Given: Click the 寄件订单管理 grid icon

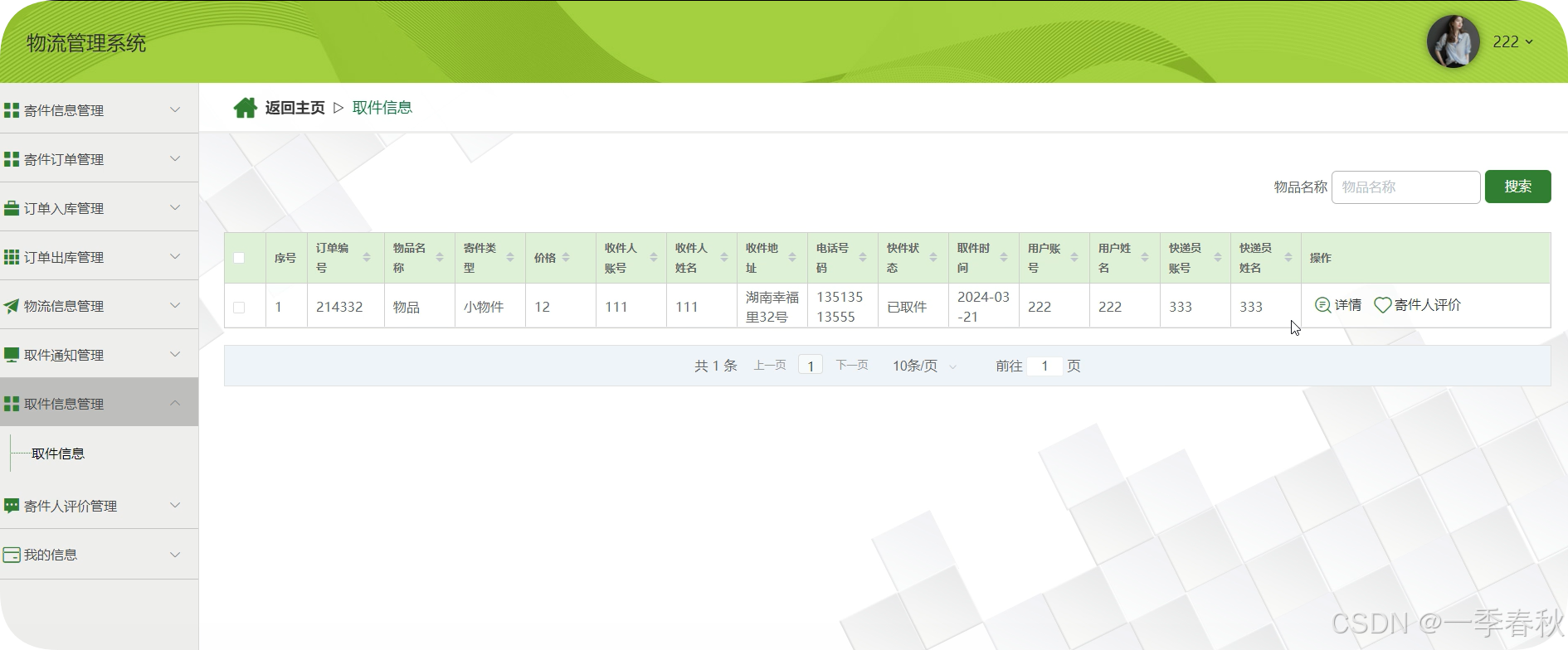Looking at the screenshot, I should [x=12, y=159].
